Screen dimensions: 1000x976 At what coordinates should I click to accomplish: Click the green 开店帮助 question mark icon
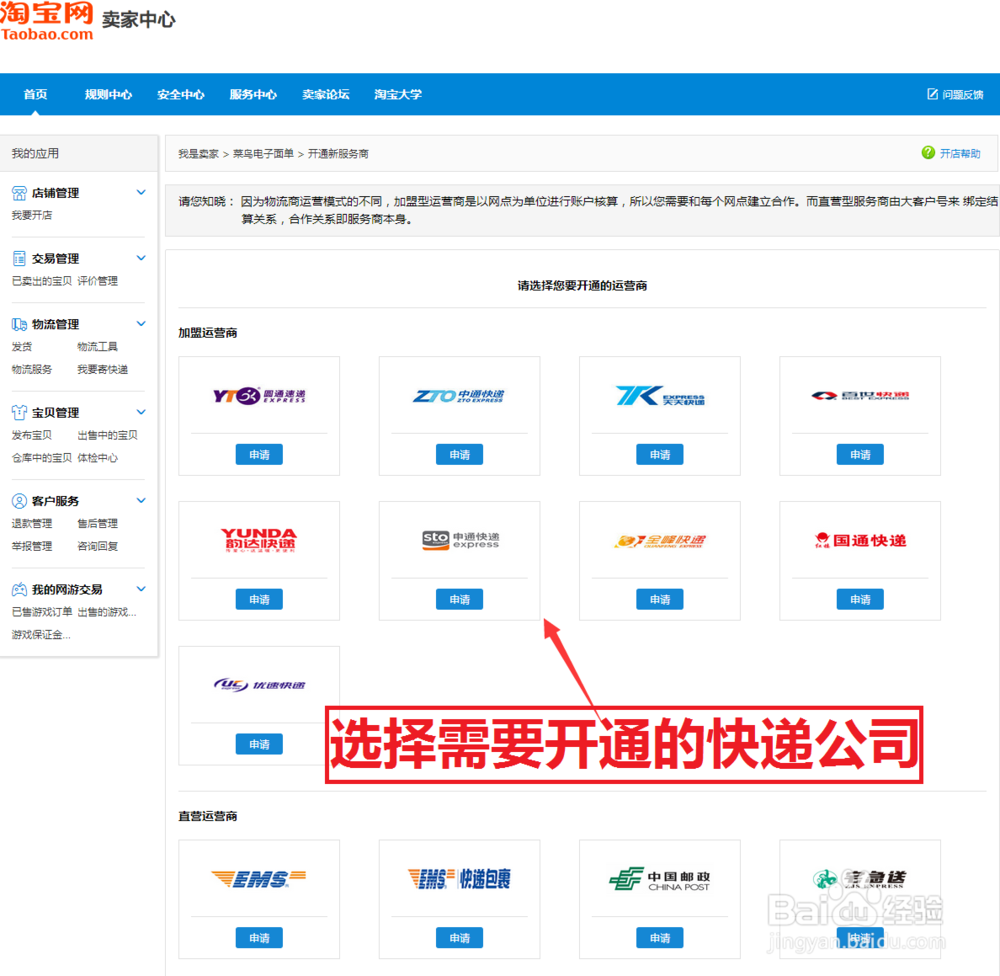928,152
